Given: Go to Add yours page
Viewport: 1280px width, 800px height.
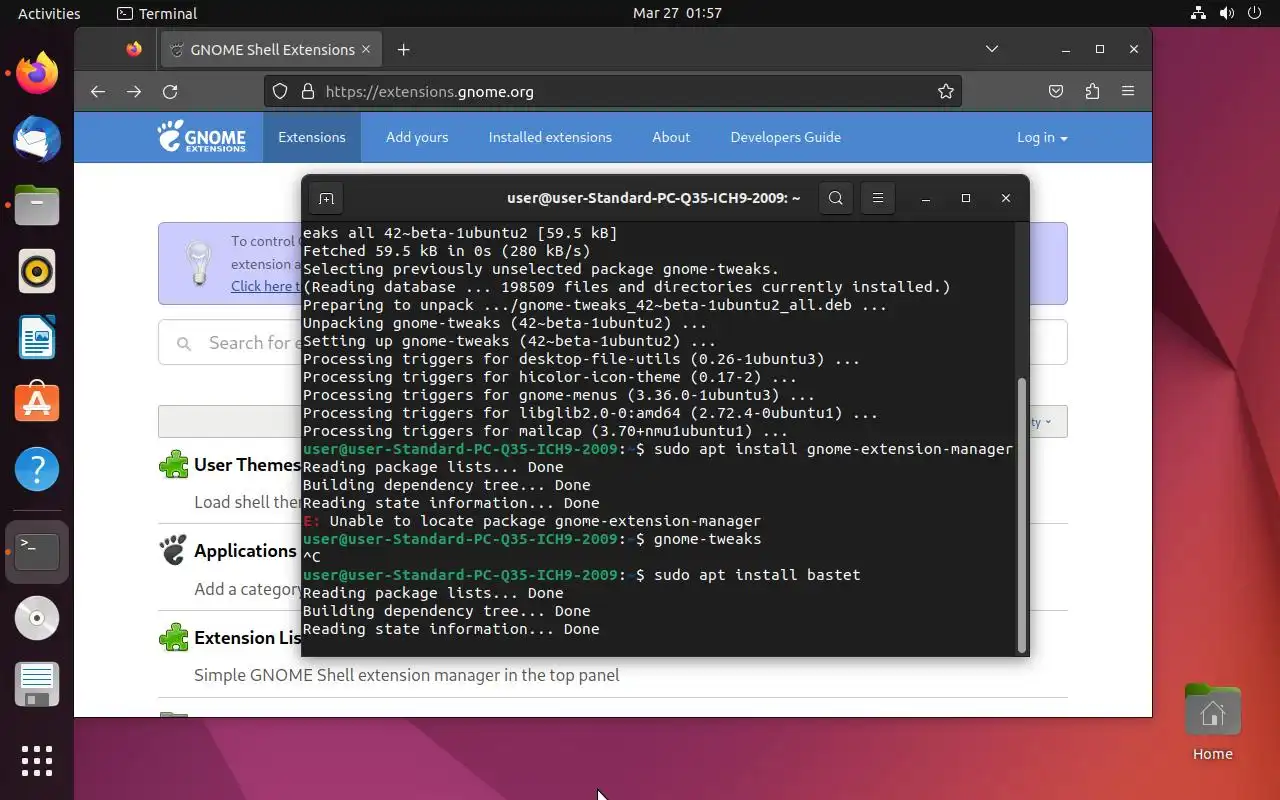Looking at the screenshot, I should 417,137.
